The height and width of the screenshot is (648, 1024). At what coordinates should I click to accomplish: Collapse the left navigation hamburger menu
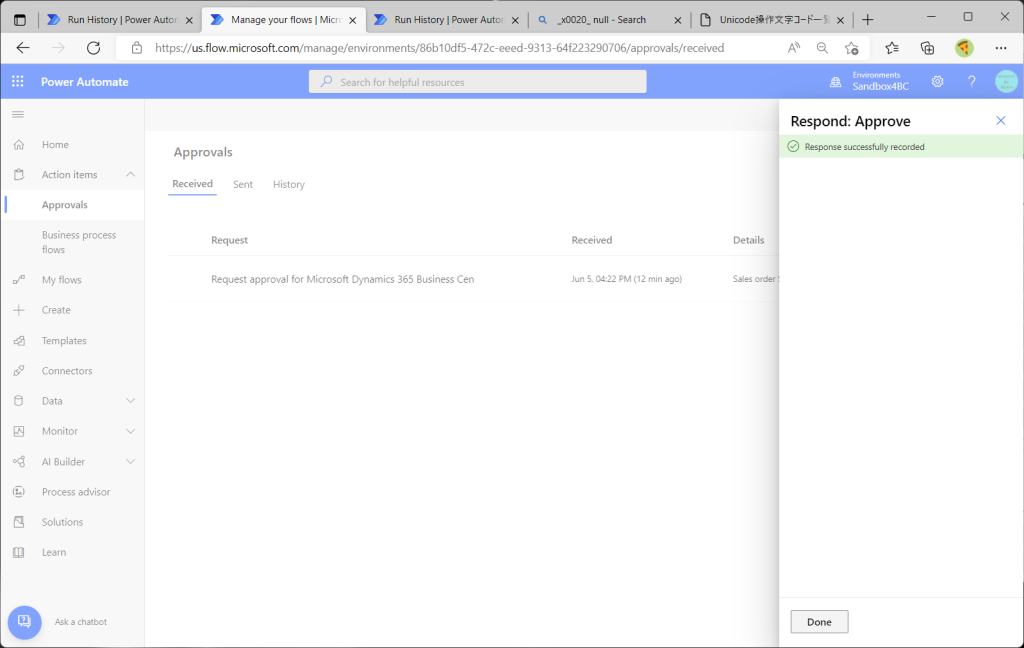click(18, 114)
